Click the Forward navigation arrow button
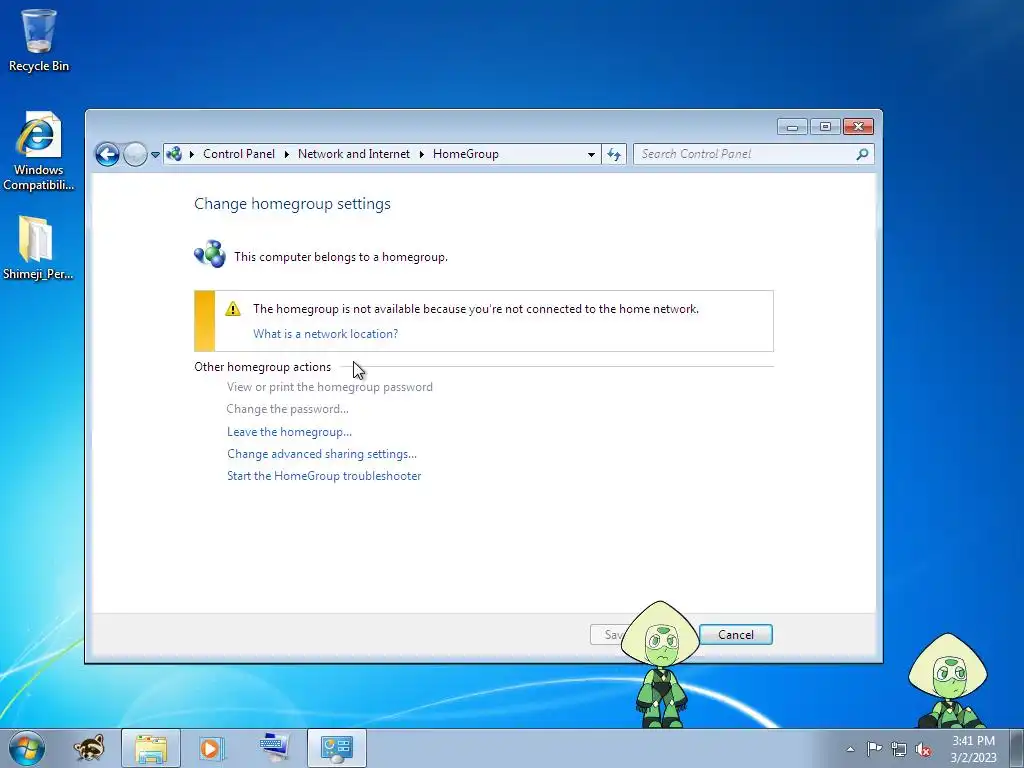Screen dimensions: 1024x768 (x=135, y=155)
